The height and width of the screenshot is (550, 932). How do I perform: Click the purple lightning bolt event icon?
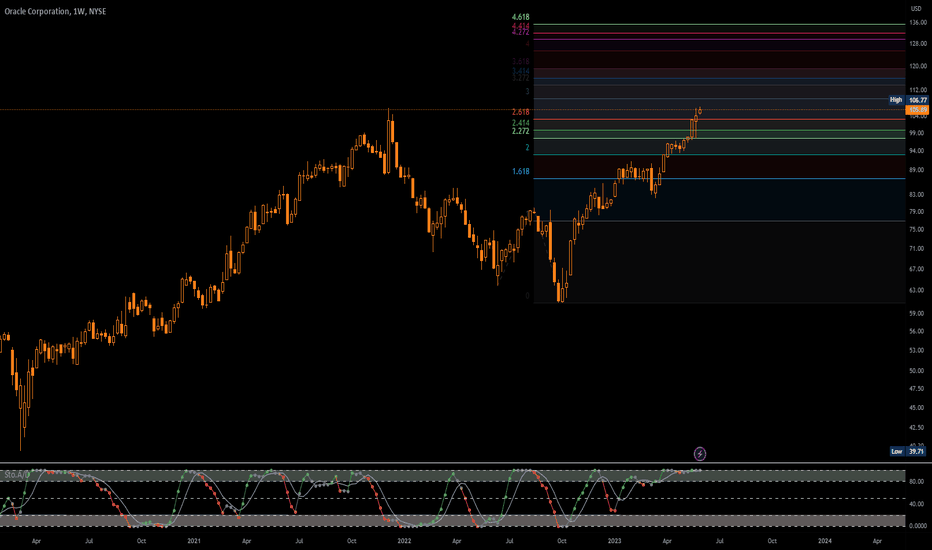(x=700, y=454)
